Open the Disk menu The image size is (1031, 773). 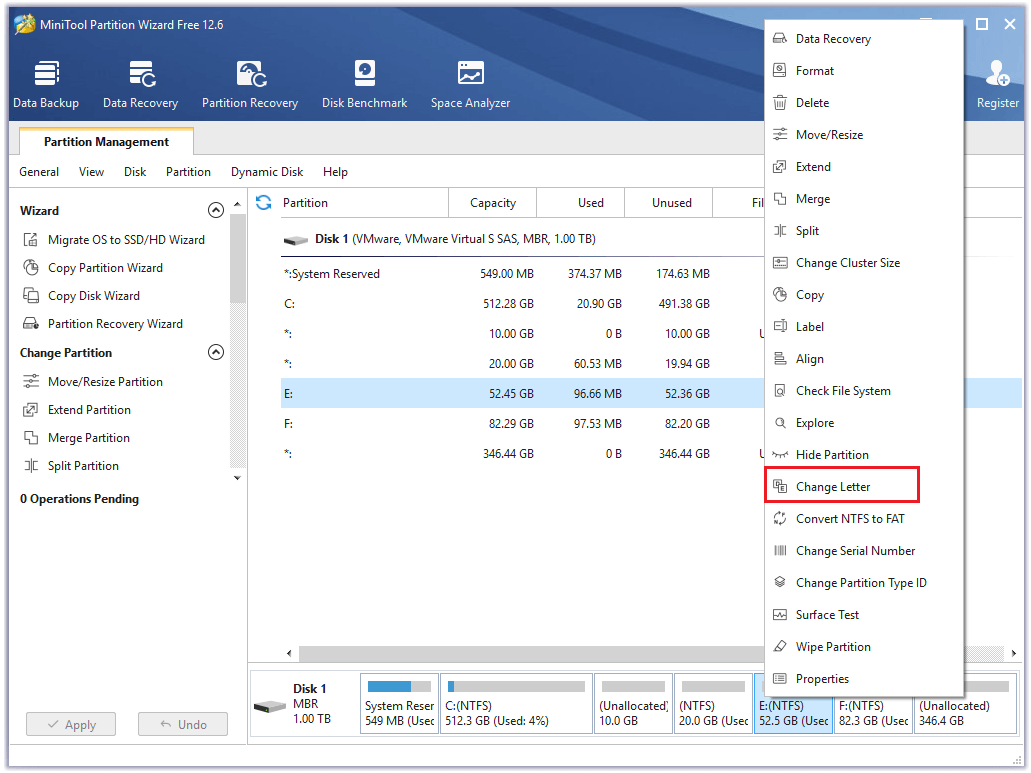(x=135, y=172)
